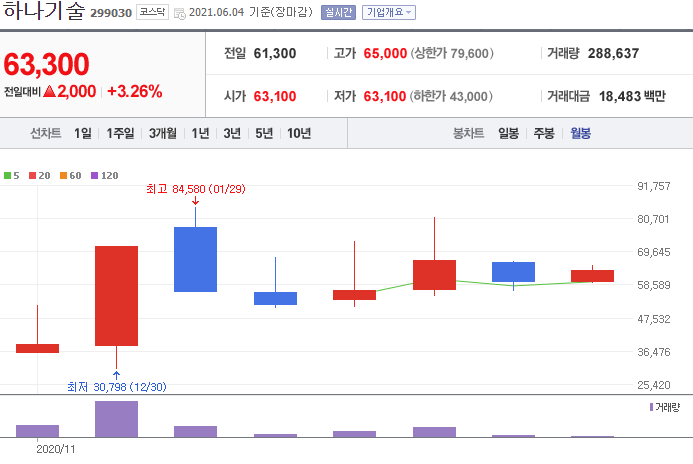Select the 1일 line chart tab
Image resolution: width=693 pixels, height=464 pixels.
click(83, 133)
